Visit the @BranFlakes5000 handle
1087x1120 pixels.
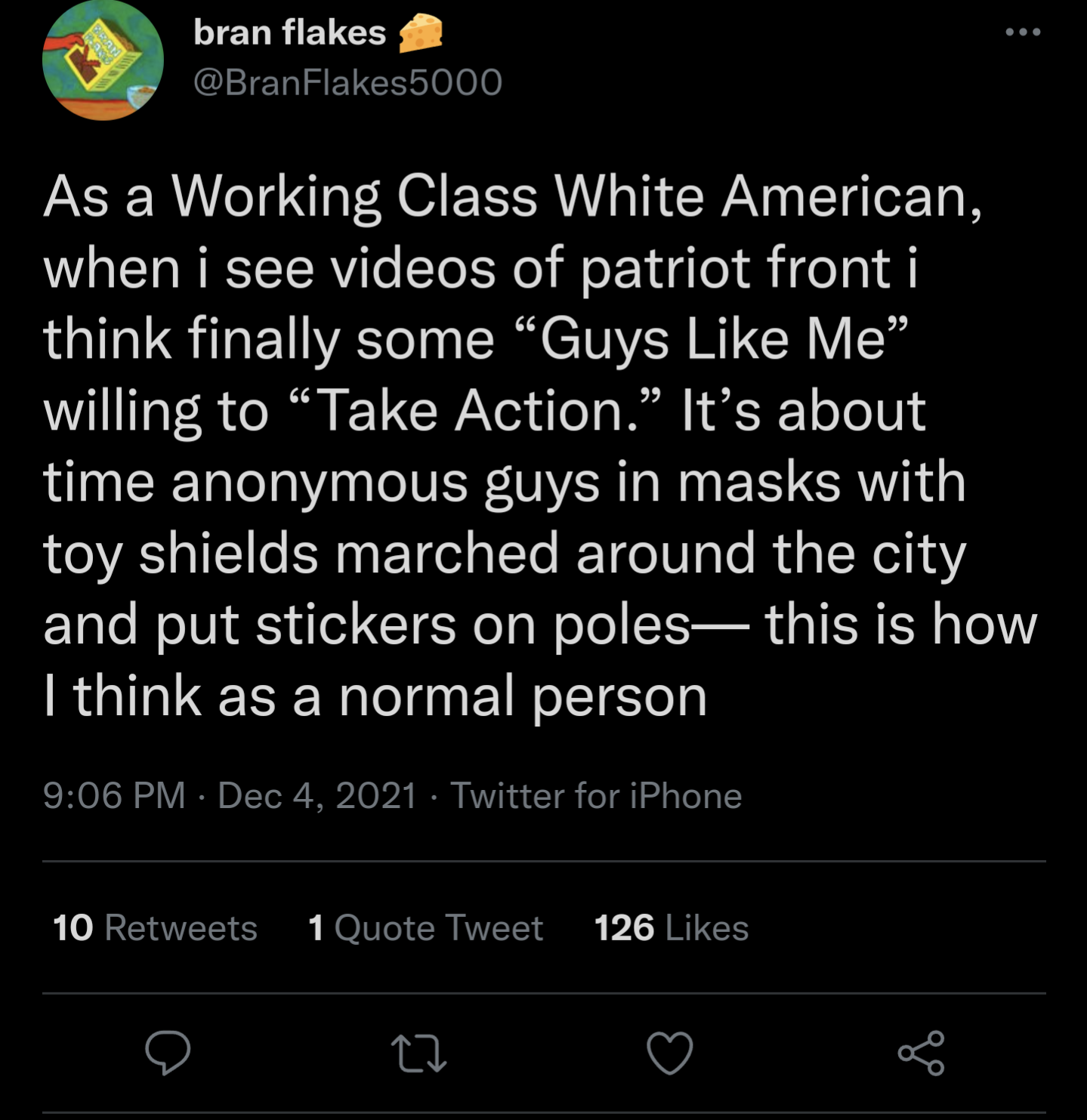point(347,82)
